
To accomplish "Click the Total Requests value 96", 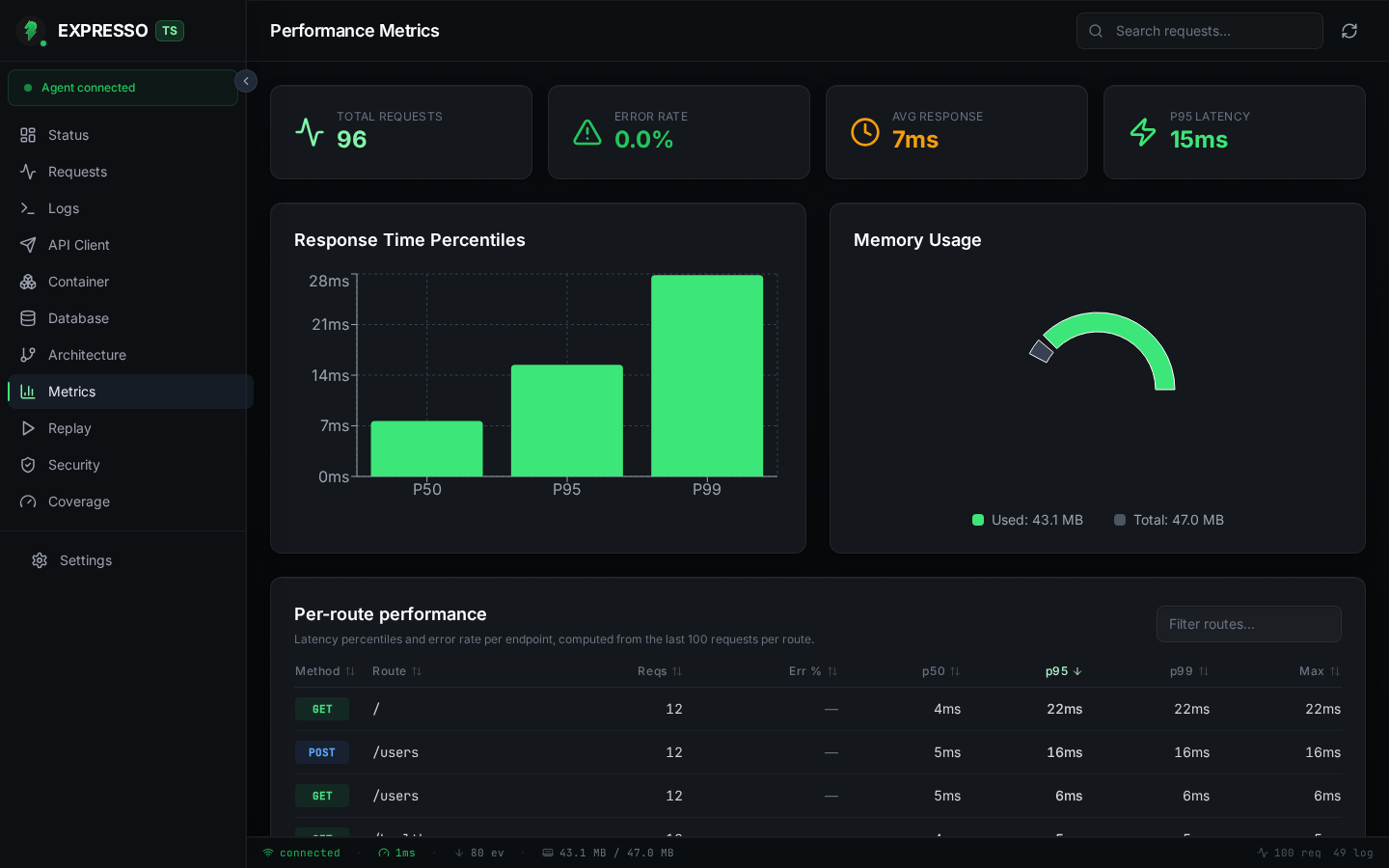I will [352, 140].
